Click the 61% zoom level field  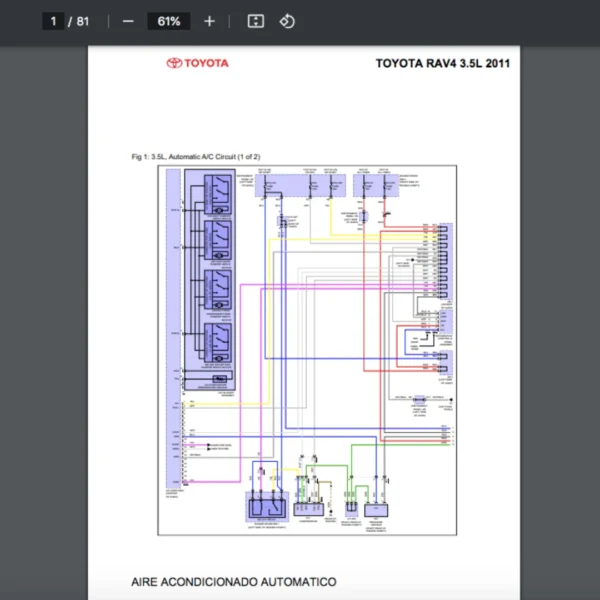click(x=168, y=21)
